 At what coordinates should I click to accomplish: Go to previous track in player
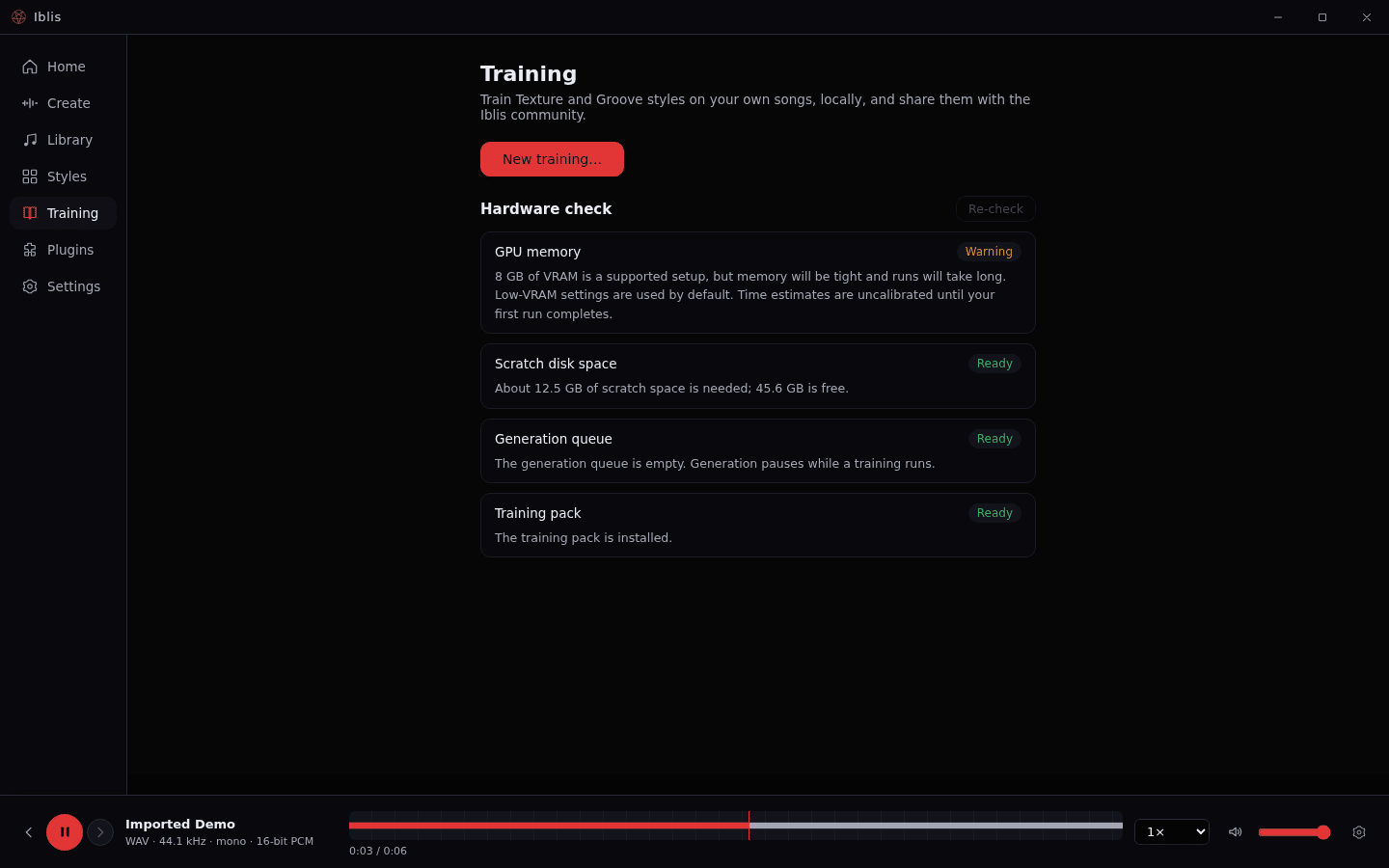(x=29, y=832)
